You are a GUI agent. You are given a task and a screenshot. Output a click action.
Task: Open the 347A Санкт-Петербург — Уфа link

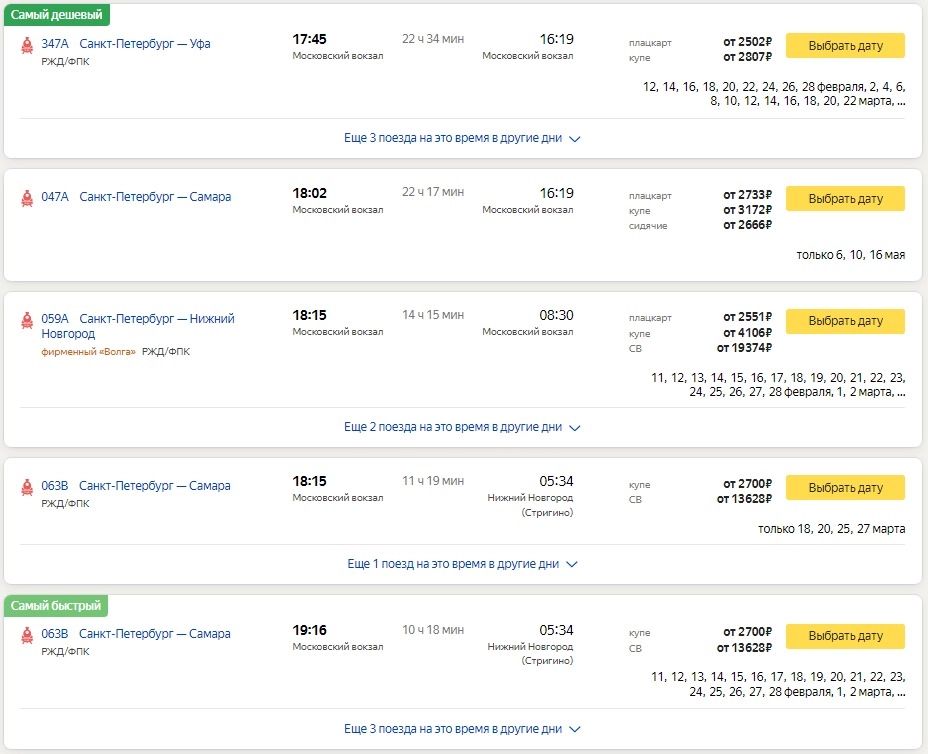pyautogui.click(x=125, y=44)
